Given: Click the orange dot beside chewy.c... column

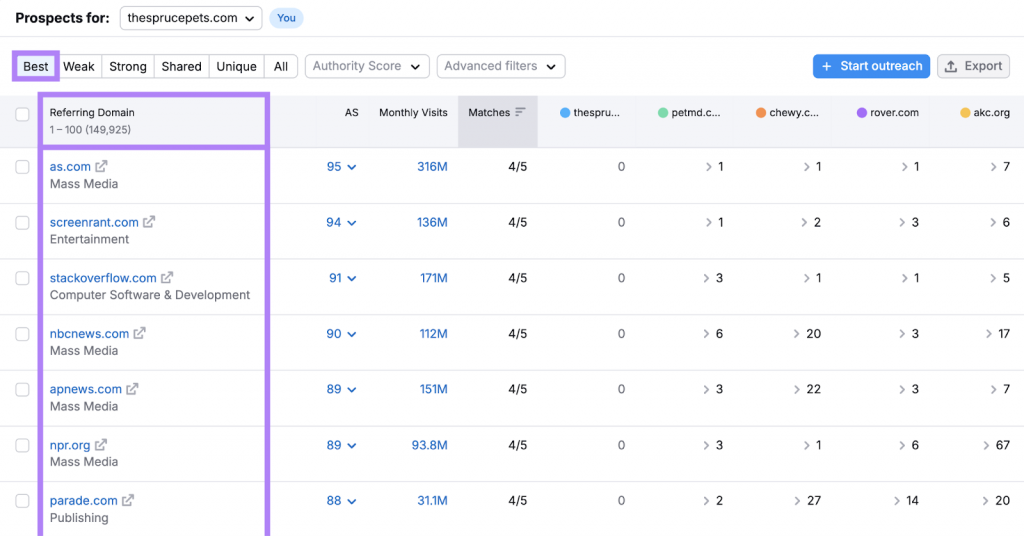Looking at the screenshot, I should click(x=761, y=113).
